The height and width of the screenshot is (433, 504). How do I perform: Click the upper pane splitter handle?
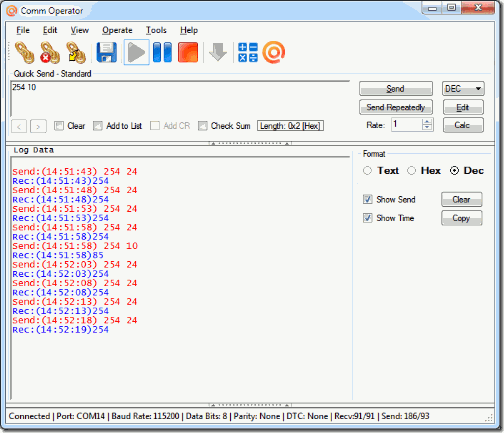pyautogui.click(x=250, y=143)
